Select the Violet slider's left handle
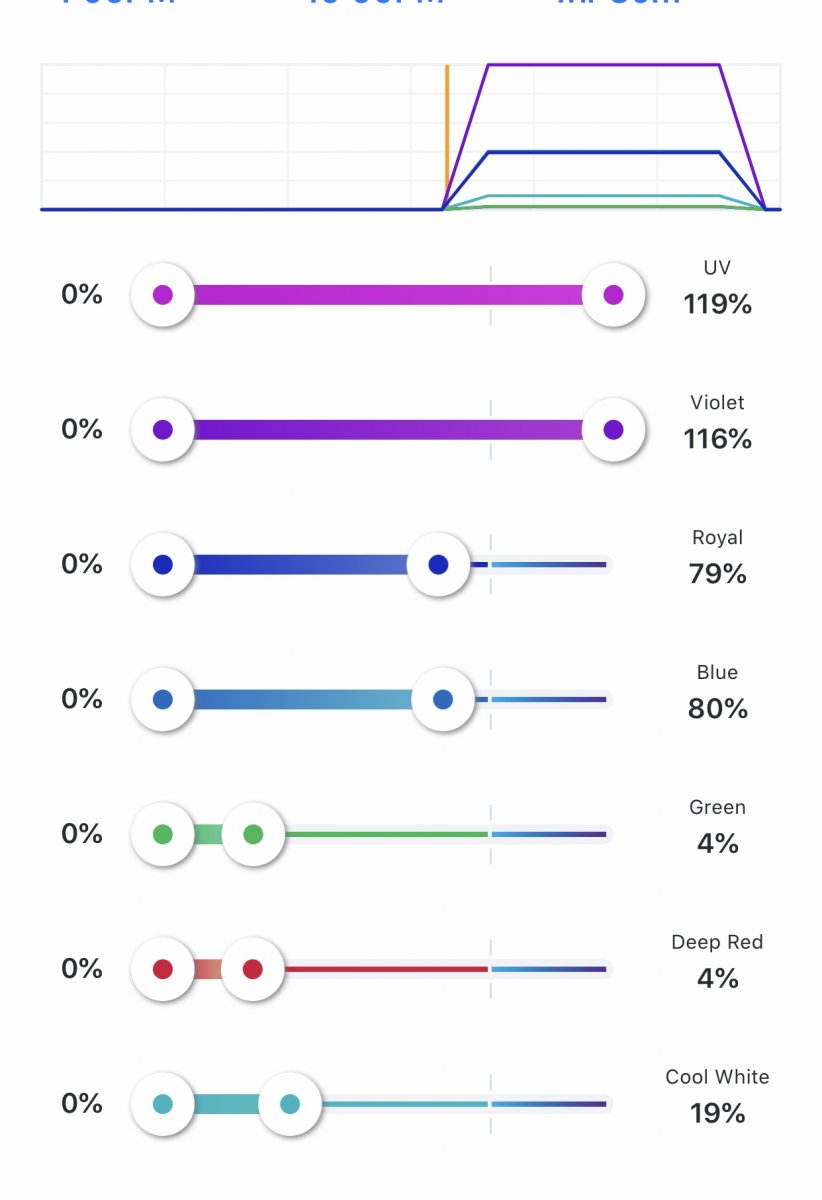This screenshot has width=822, height=1200. pyautogui.click(x=163, y=430)
